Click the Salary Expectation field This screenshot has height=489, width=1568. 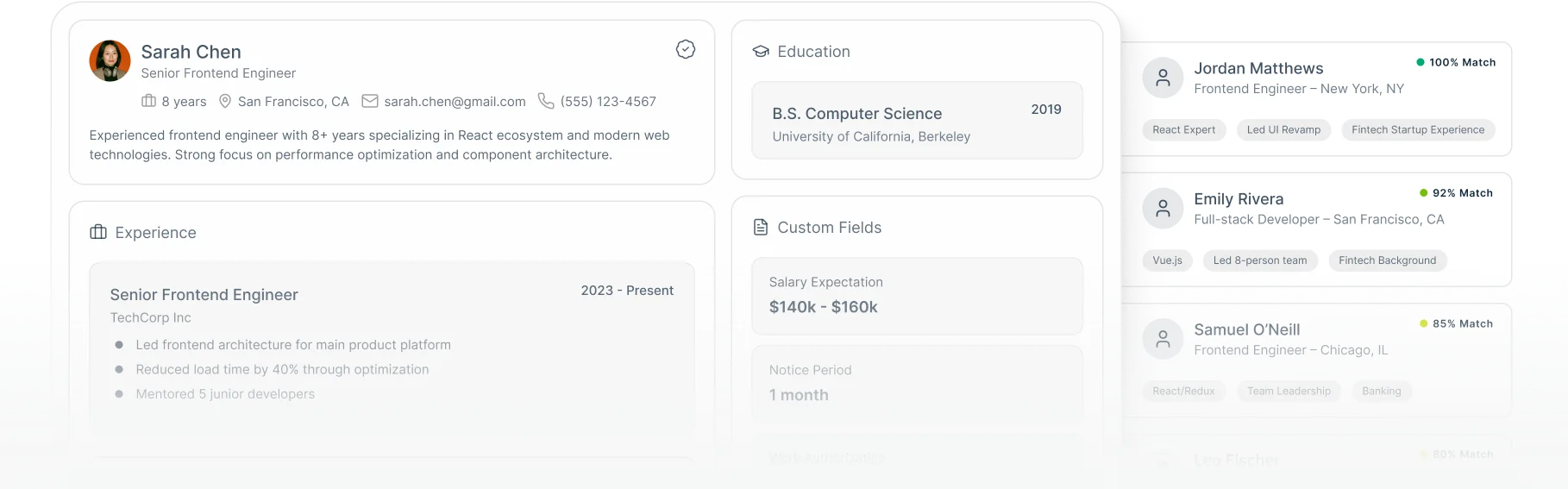(x=918, y=296)
